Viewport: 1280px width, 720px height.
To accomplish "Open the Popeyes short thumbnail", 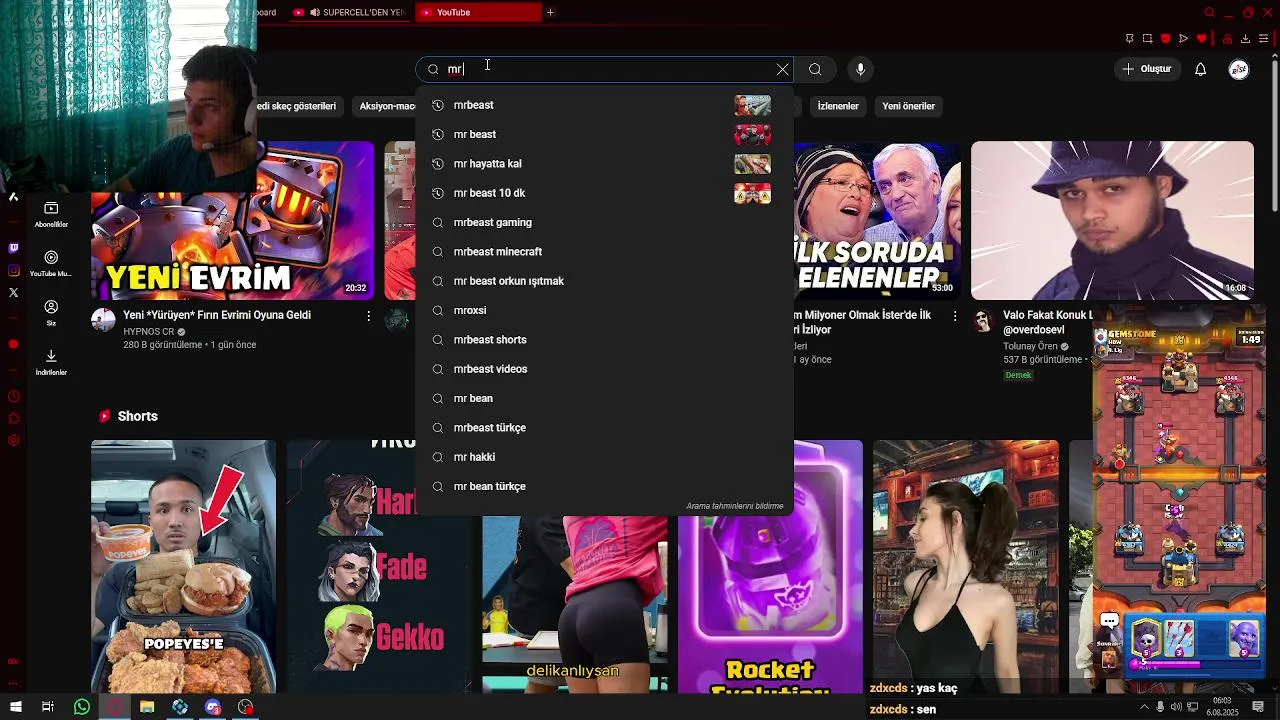I will pyautogui.click(x=183, y=566).
